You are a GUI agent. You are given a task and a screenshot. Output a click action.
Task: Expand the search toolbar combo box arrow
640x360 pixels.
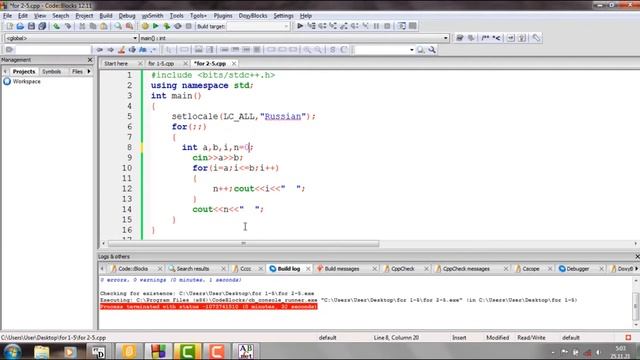coord(411,50)
